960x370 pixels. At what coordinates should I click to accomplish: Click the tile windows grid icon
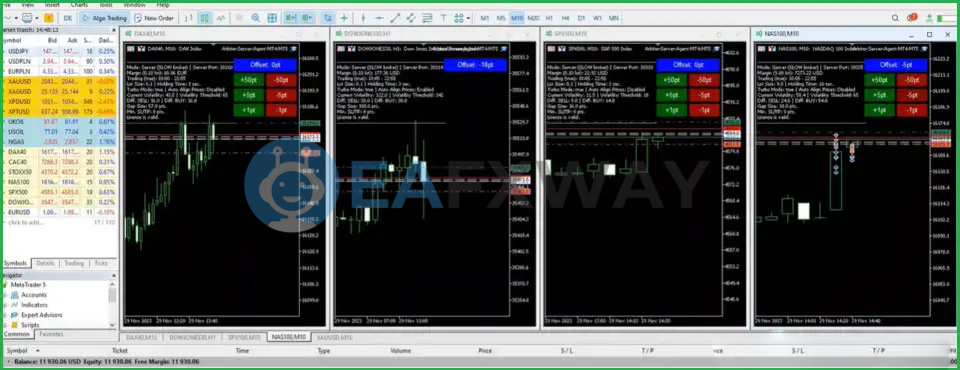pos(272,18)
